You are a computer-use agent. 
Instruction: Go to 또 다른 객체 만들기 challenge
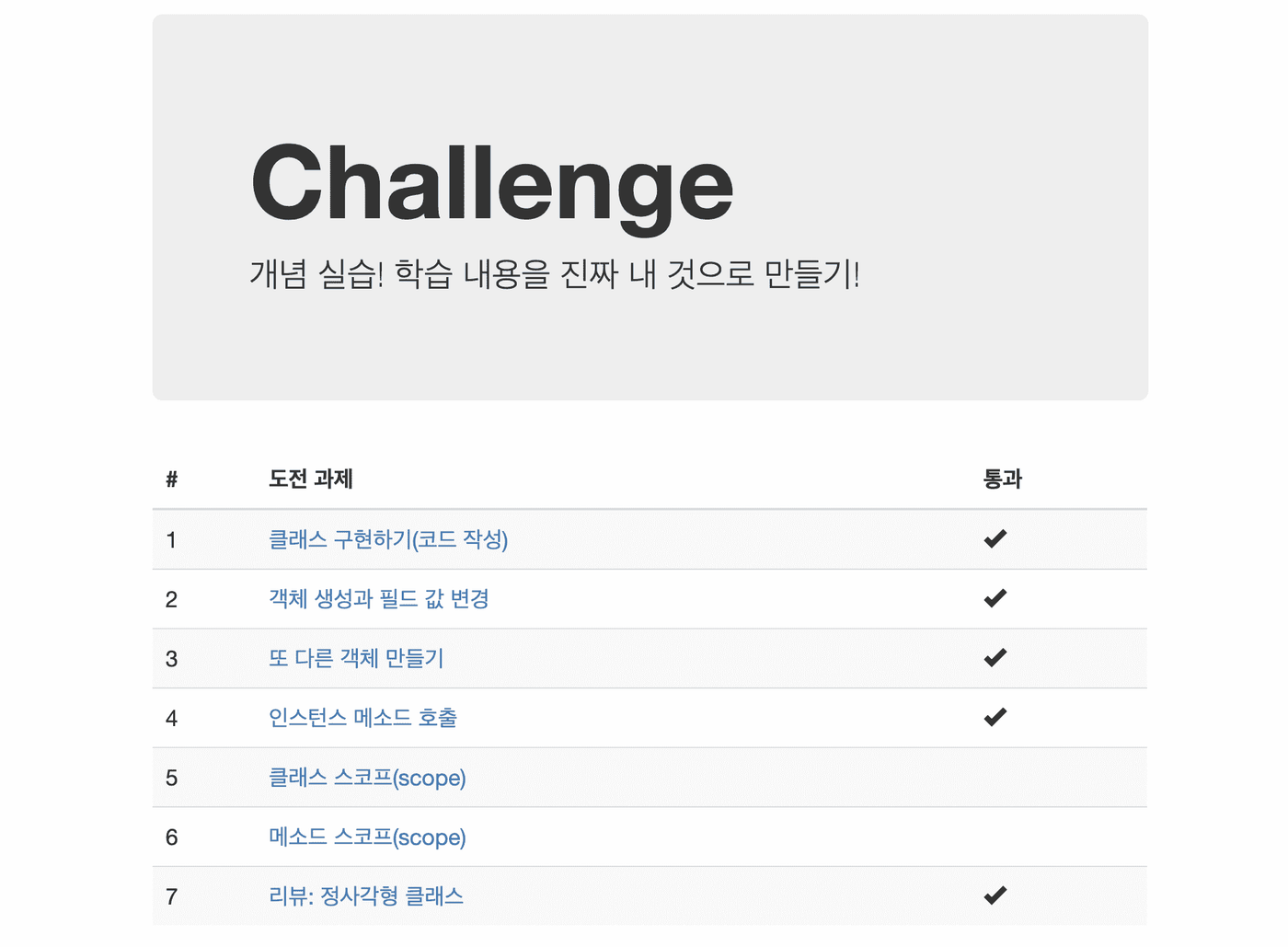(356, 659)
